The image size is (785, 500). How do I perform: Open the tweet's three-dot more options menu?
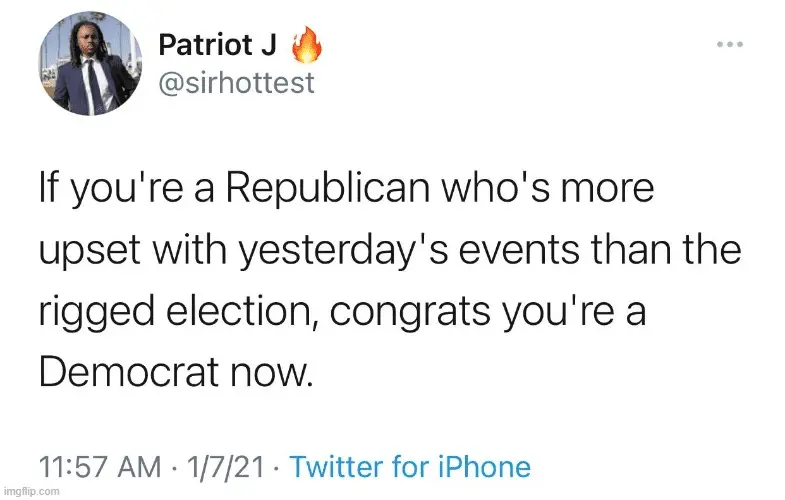[x=731, y=46]
